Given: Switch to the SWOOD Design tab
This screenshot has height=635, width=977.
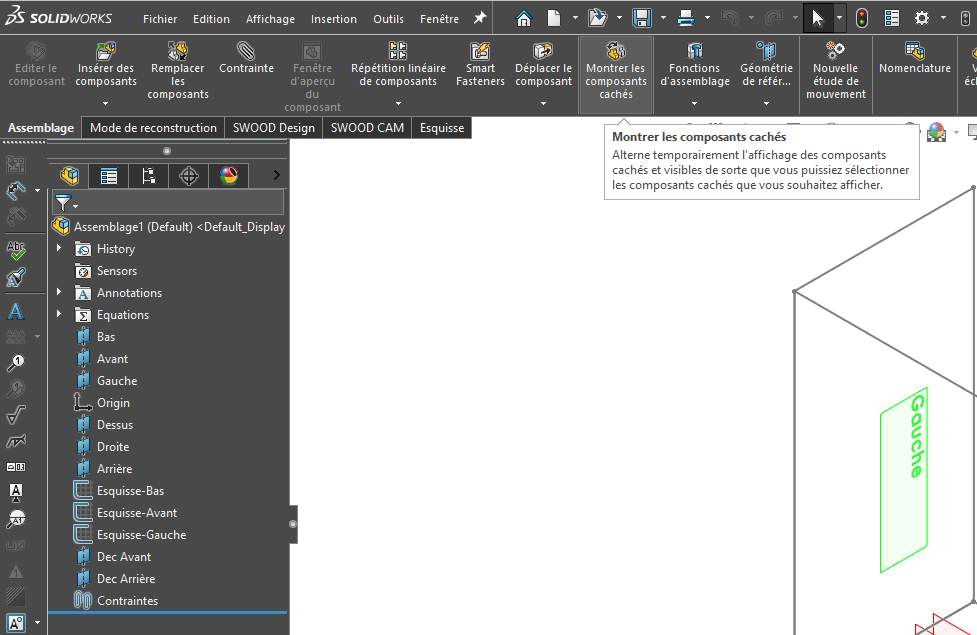Looking at the screenshot, I should point(274,128).
